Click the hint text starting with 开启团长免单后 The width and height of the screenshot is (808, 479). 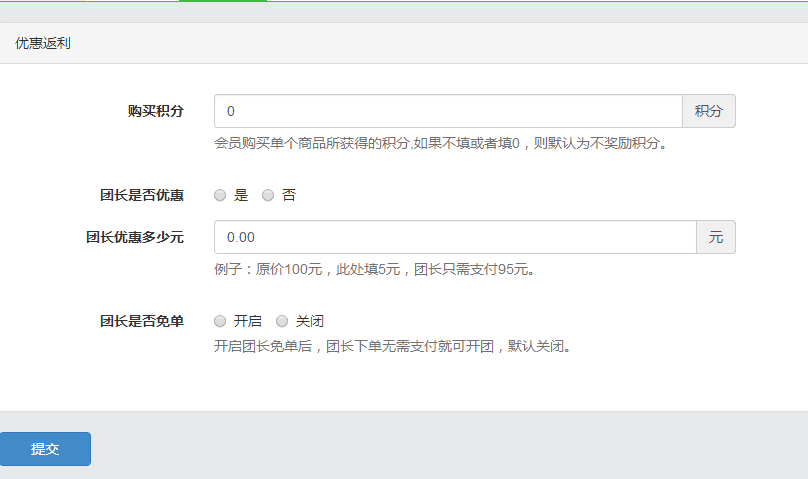[x=393, y=346]
